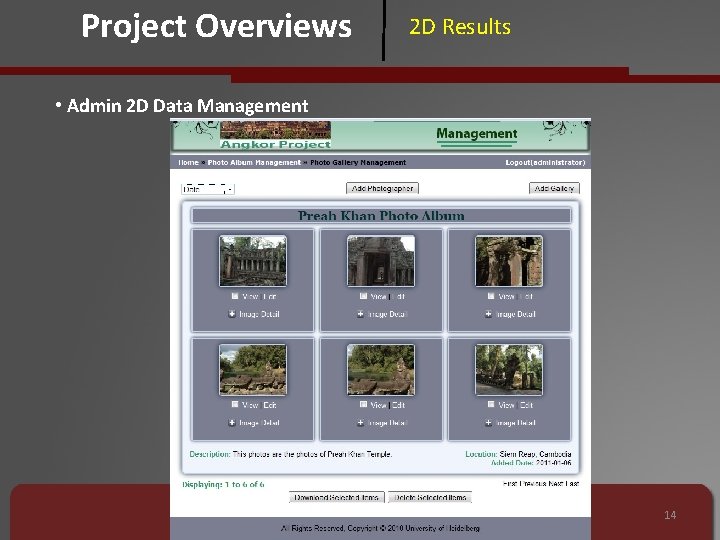Open the stone doorway passage thumbnail
Image resolution: width=720 pixels, height=540 pixels.
point(381,261)
